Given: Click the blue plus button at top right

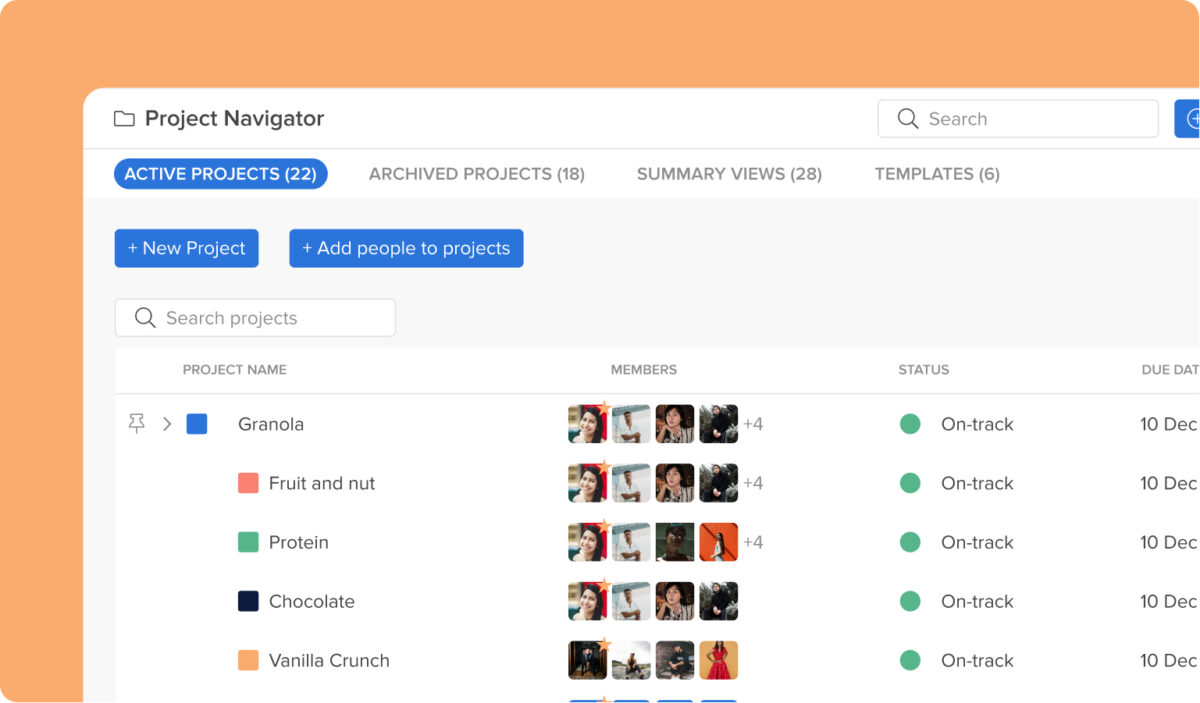Looking at the screenshot, I should 1188,119.
